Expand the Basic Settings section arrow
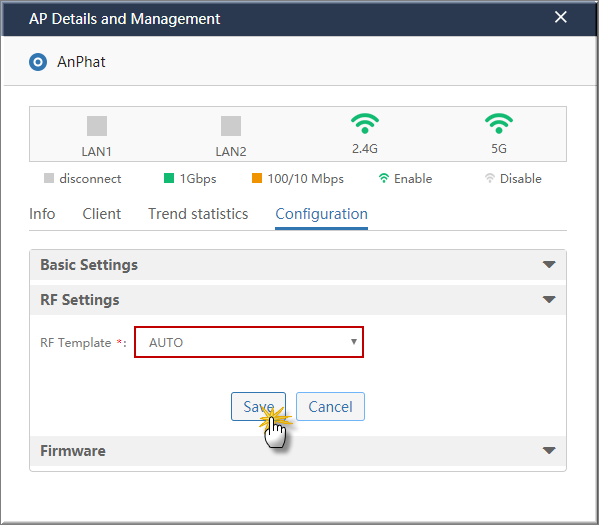 549,264
